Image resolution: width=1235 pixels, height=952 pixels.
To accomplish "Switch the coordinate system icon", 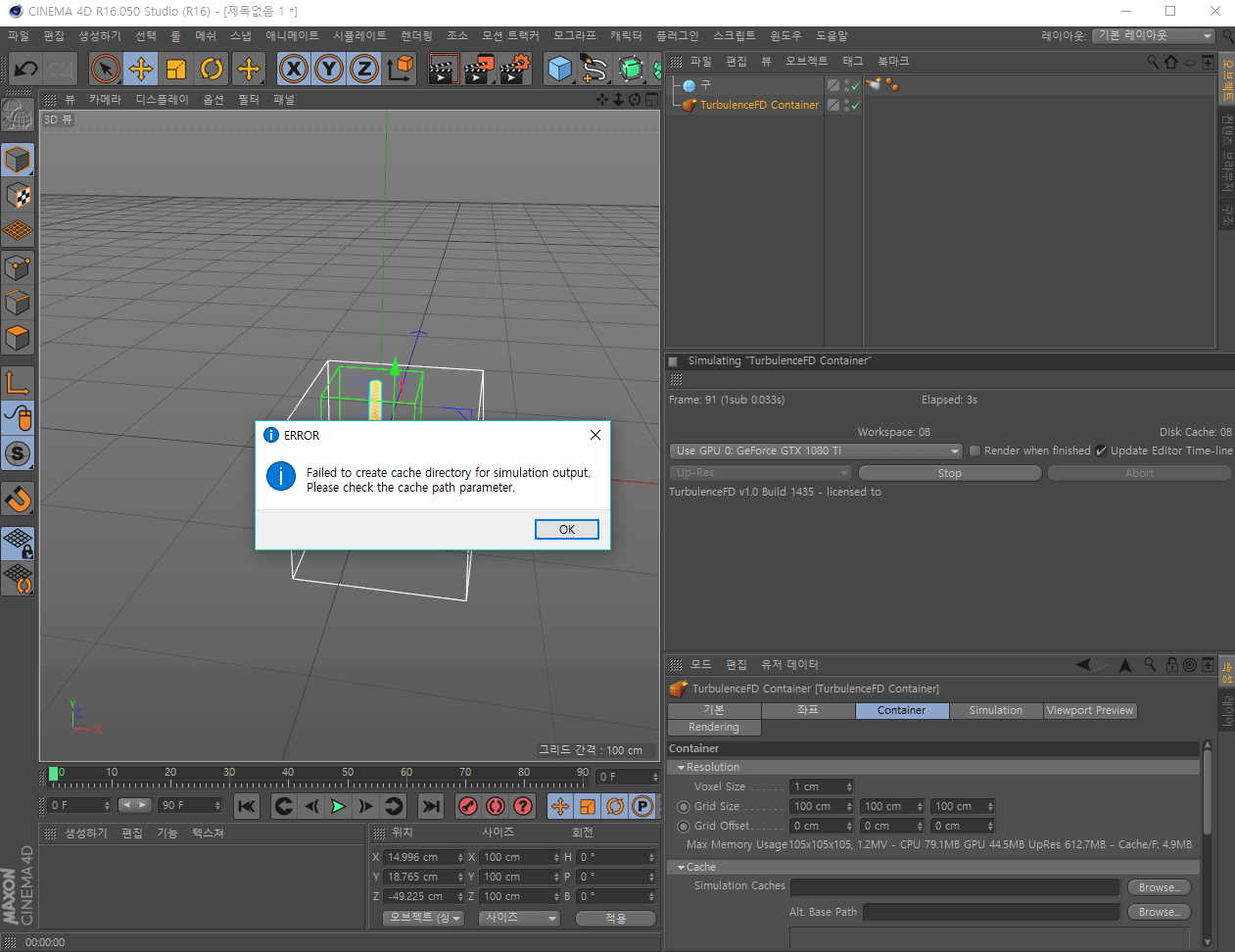I will click(400, 69).
